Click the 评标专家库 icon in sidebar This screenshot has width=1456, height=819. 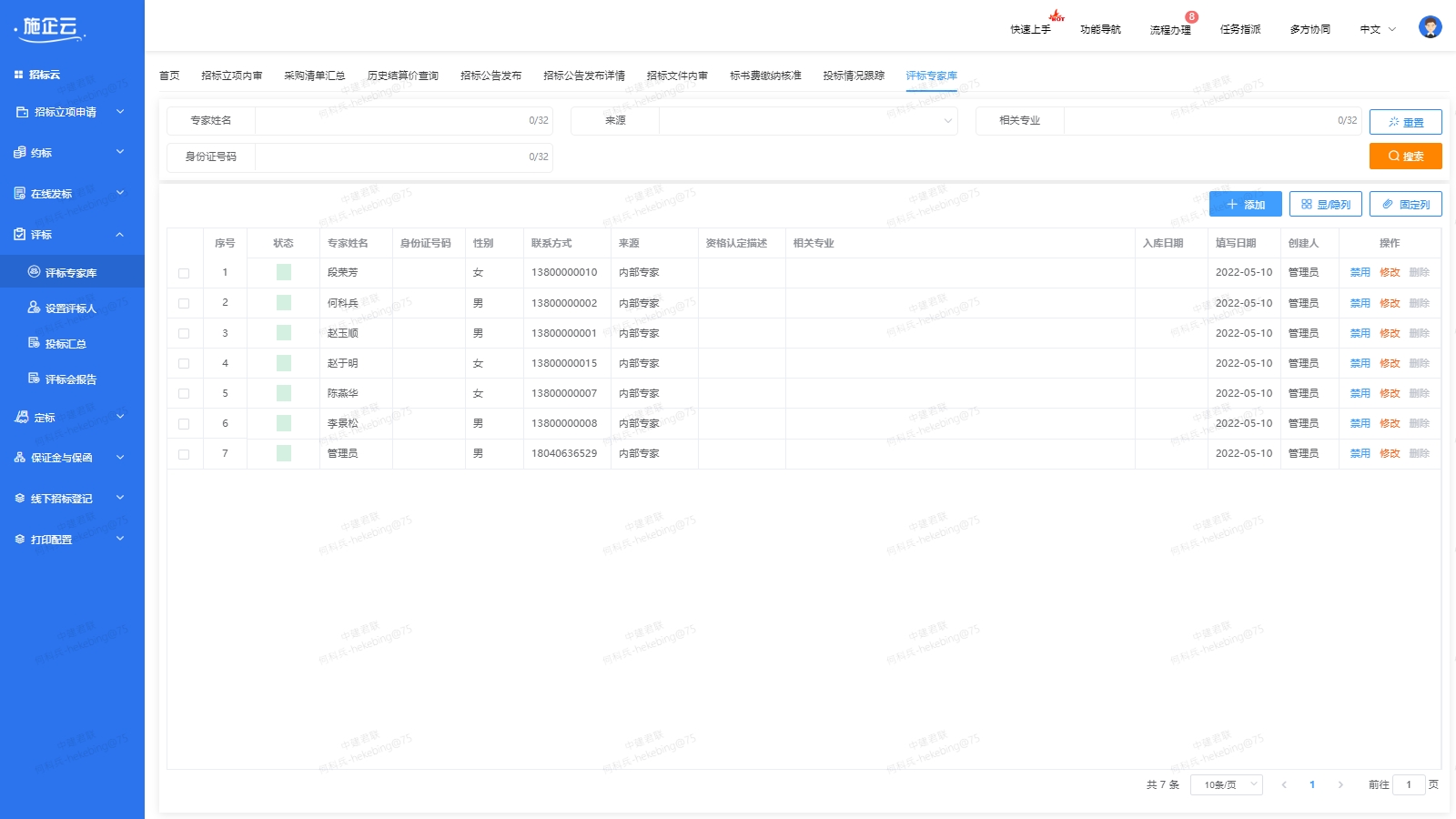coord(35,272)
